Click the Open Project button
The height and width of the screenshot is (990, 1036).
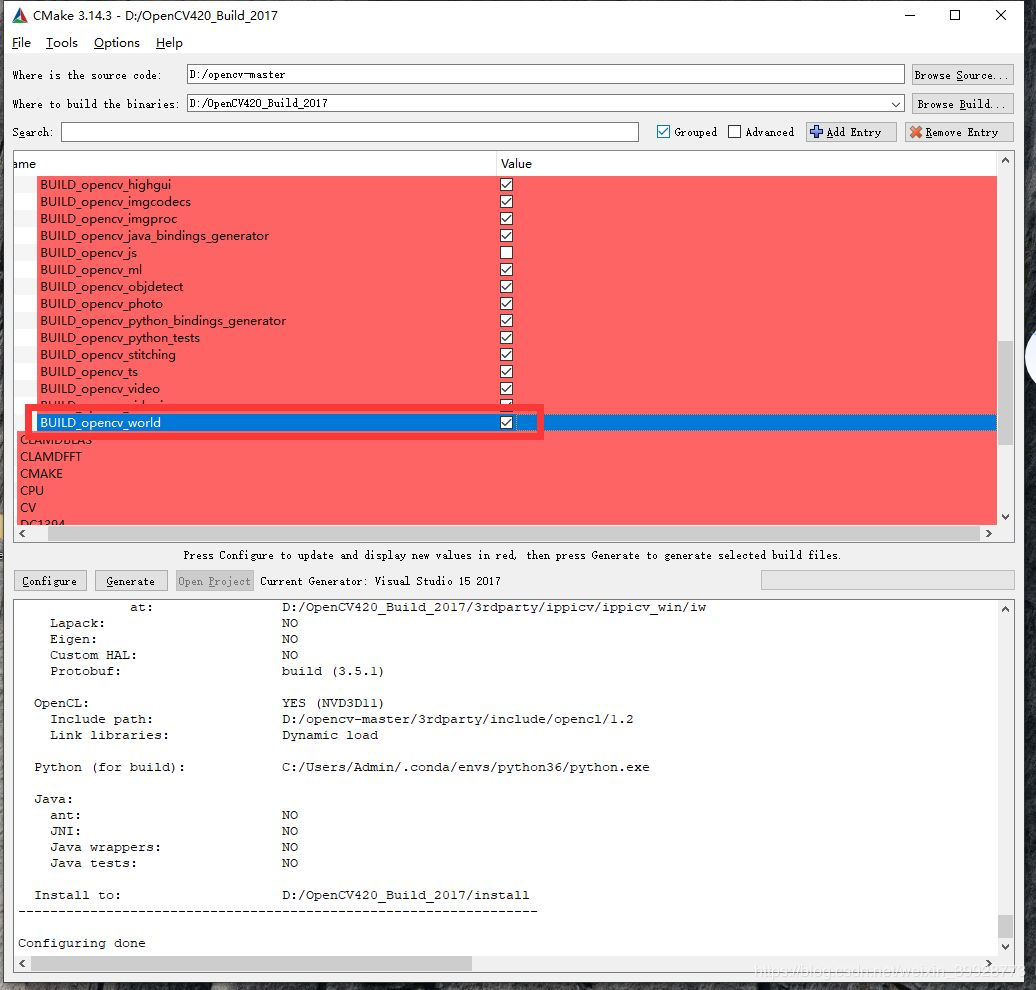215,581
